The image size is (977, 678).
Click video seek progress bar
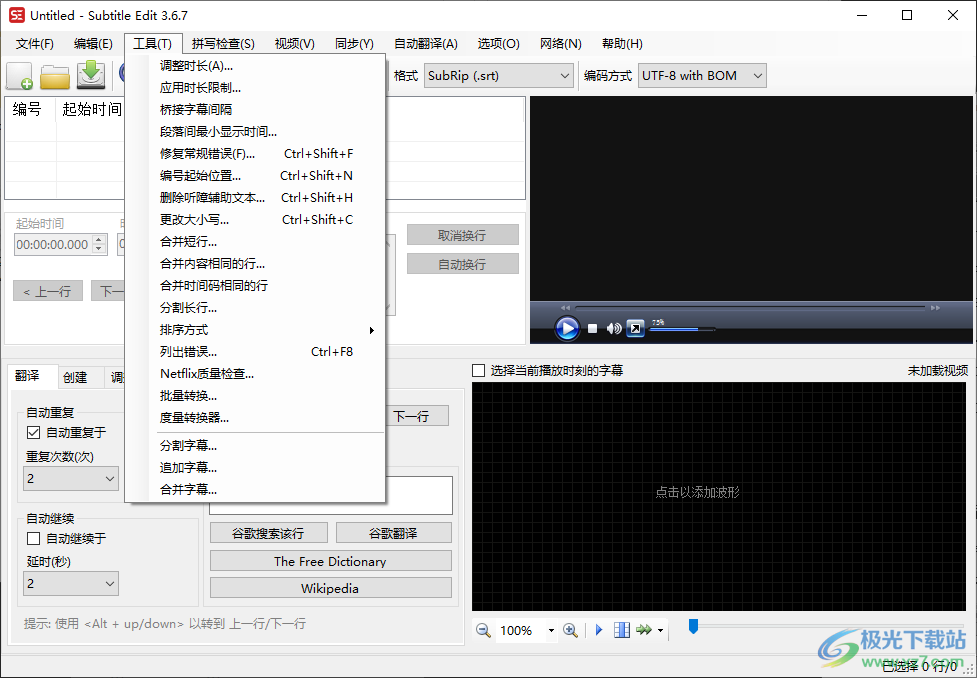750,308
